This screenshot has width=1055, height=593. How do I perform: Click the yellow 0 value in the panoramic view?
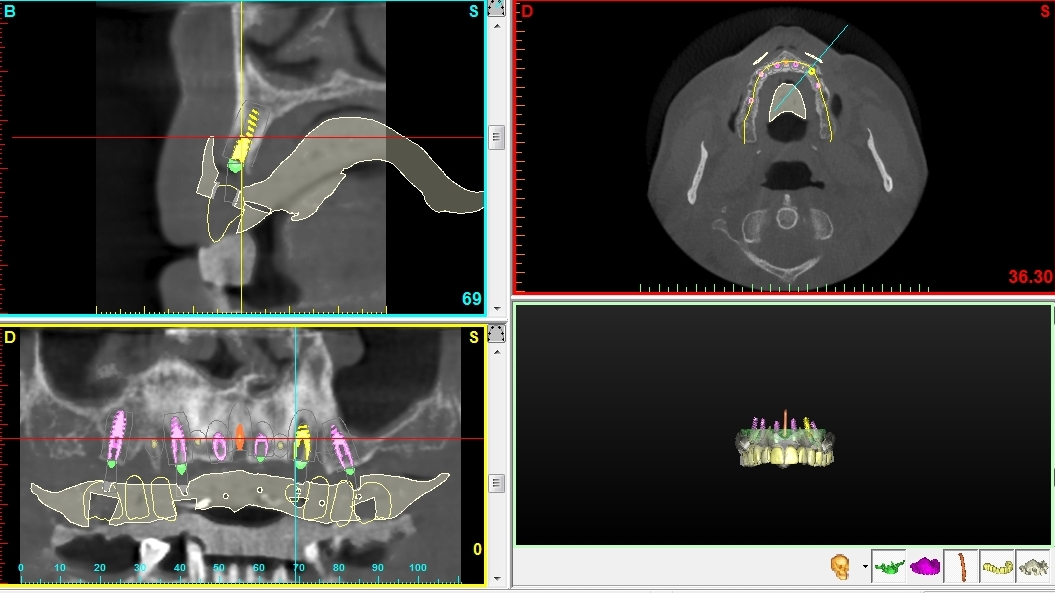click(x=477, y=549)
